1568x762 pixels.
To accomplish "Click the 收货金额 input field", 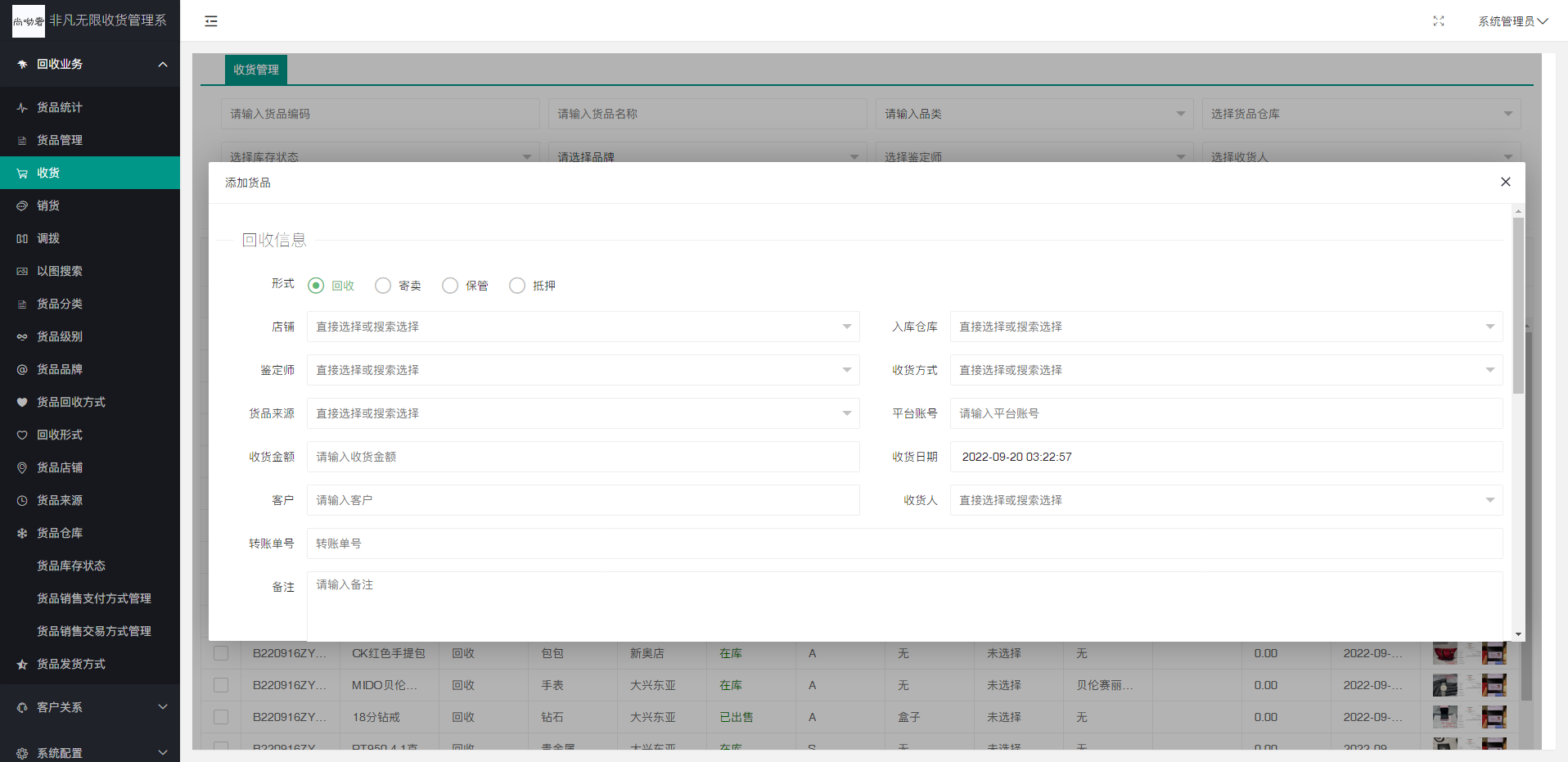I will pos(583,457).
